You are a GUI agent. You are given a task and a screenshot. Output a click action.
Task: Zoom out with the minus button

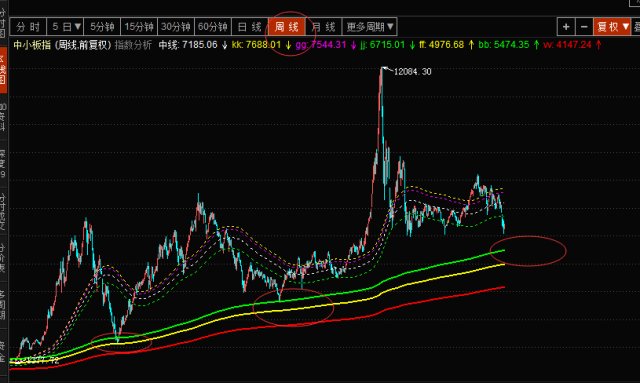point(584,27)
